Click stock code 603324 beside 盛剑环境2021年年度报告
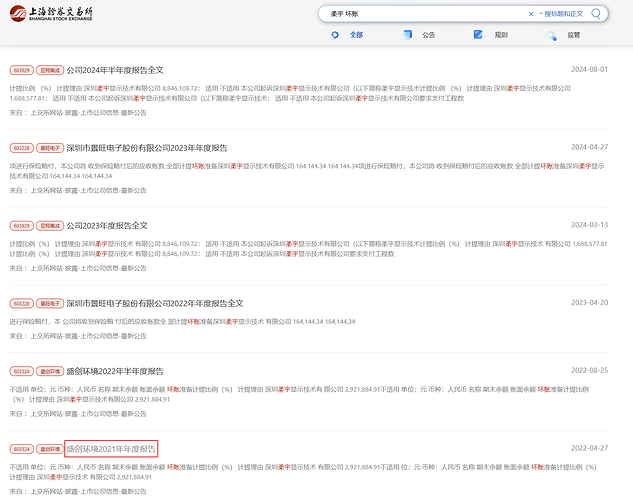The image size is (633, 500). [22, 449]
